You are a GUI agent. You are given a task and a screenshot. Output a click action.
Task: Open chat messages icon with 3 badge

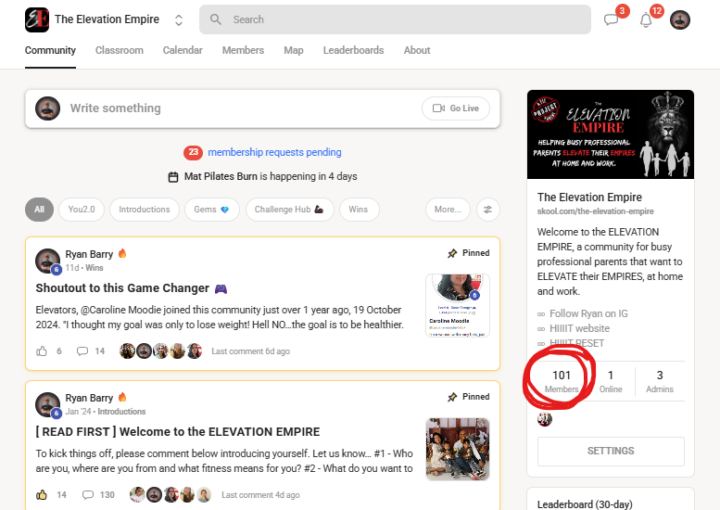coord(611,20)
